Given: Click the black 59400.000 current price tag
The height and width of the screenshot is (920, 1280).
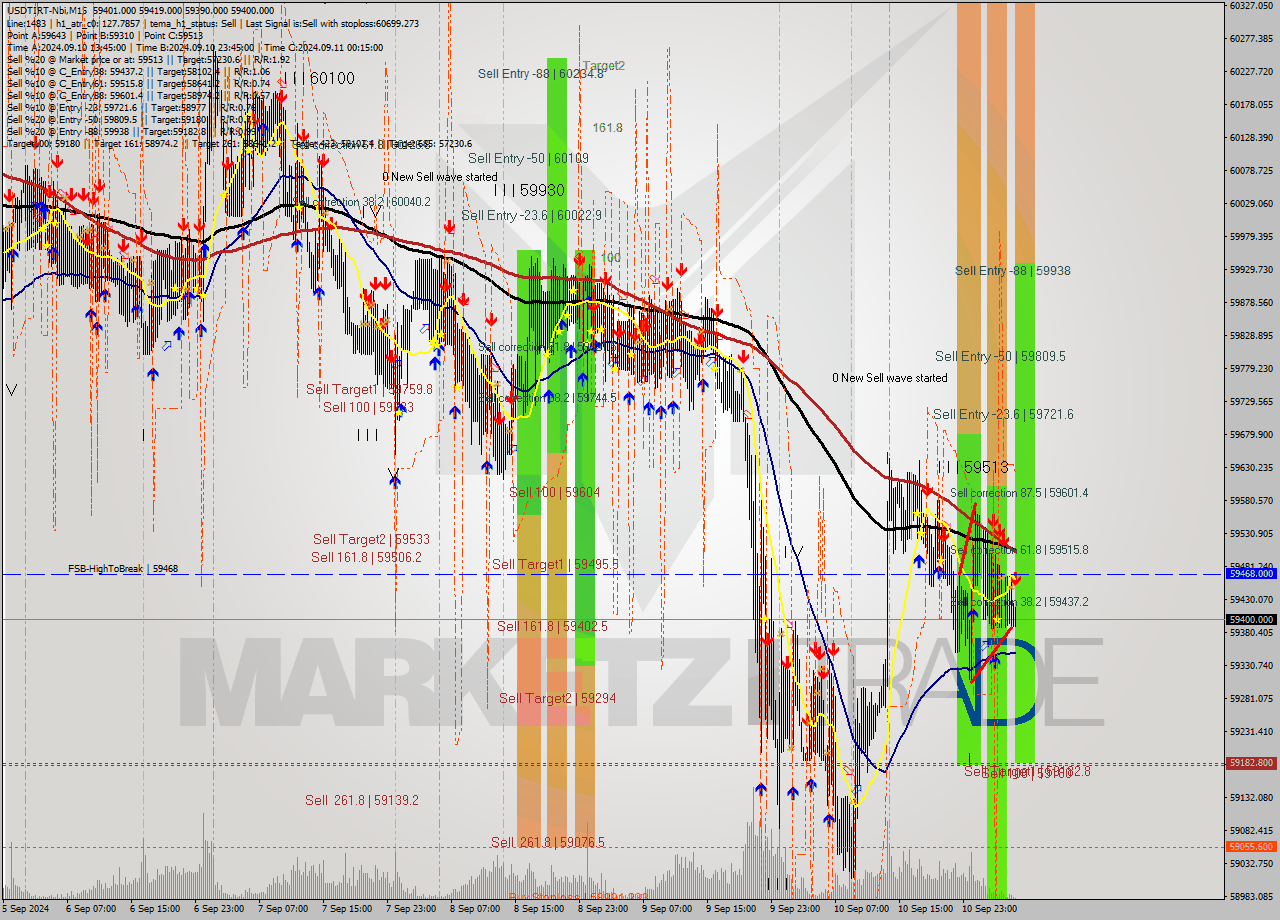Looking at the screenshot, I should point(1251,619).
